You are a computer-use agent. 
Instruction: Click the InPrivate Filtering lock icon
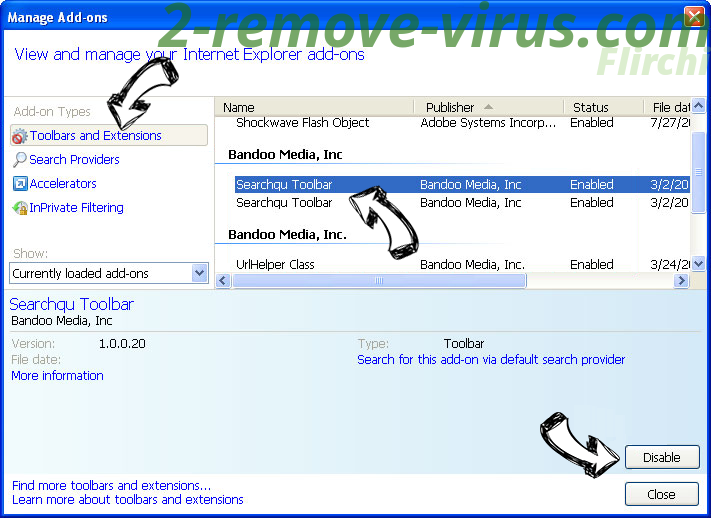[x=20, y=208]
